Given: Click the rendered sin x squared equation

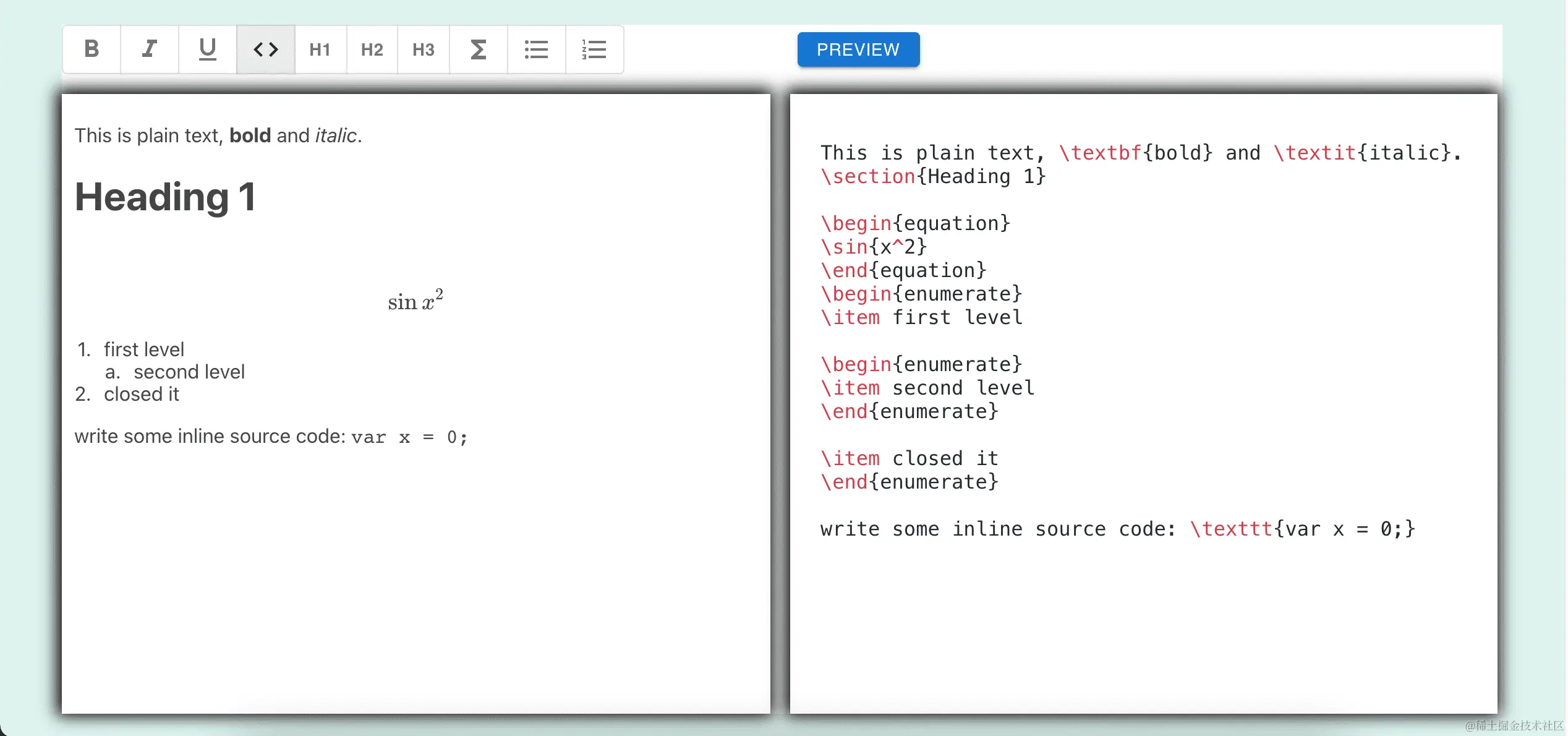Looking at the screenshot, I should pyautogui.click(x=415, y=301).
